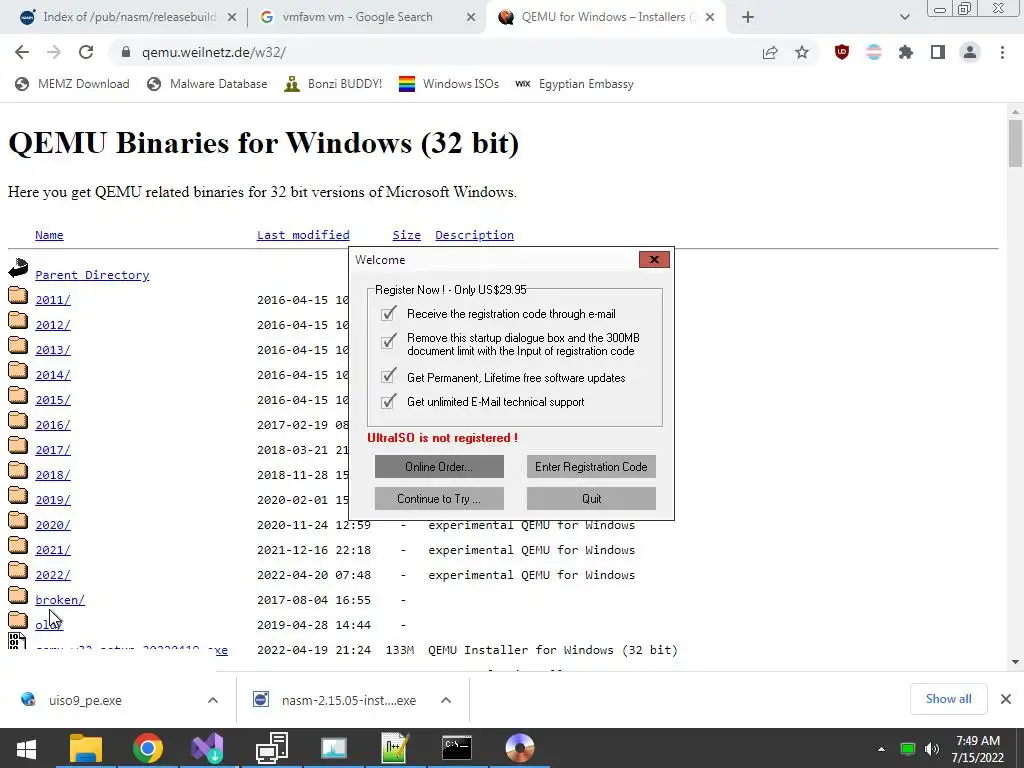This screenshot has height=768, width=1024.
Task: Open the Parent Directory link
Action: [x=92, y=275]
